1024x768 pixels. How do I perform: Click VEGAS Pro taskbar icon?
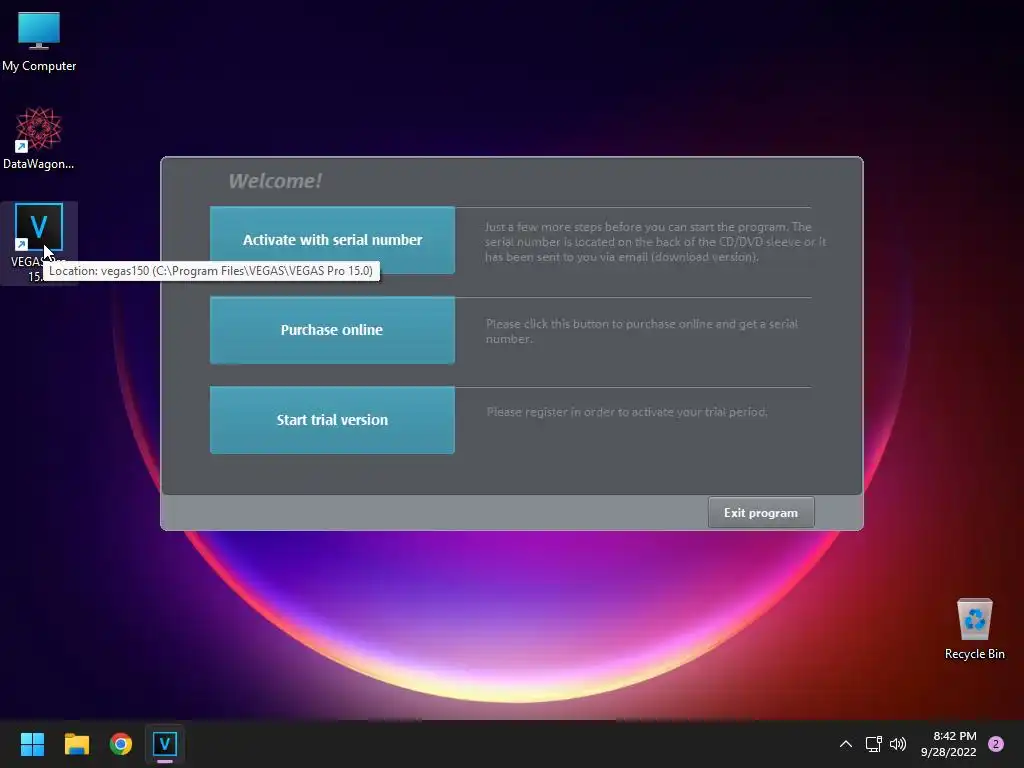click(x=165, y=744)
